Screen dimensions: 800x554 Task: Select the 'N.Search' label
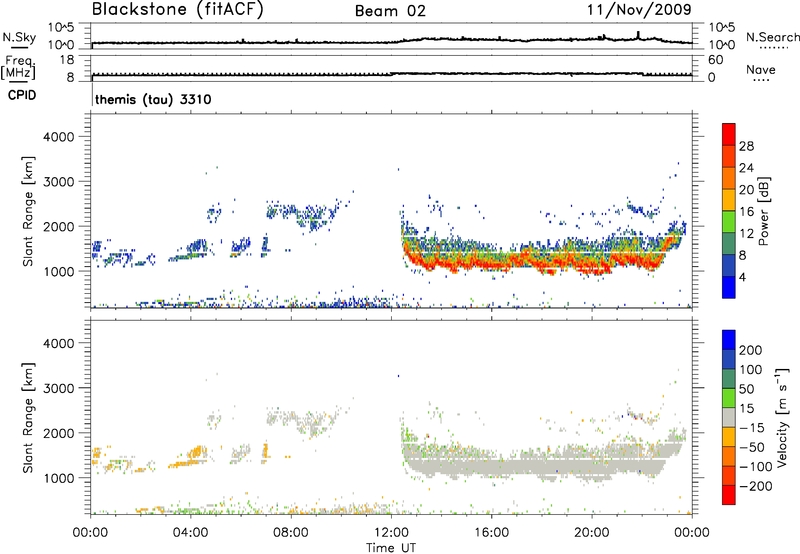coord(773,37)
